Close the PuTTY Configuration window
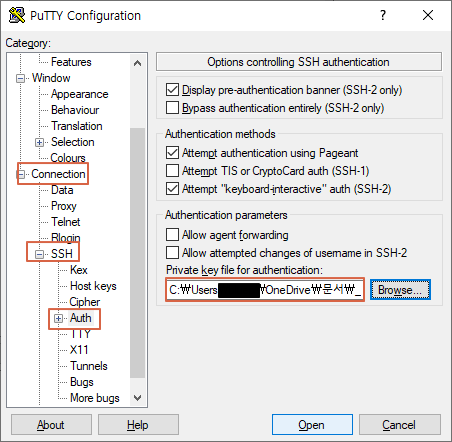The height and width of the screenshot is (442, 452). 428,15
